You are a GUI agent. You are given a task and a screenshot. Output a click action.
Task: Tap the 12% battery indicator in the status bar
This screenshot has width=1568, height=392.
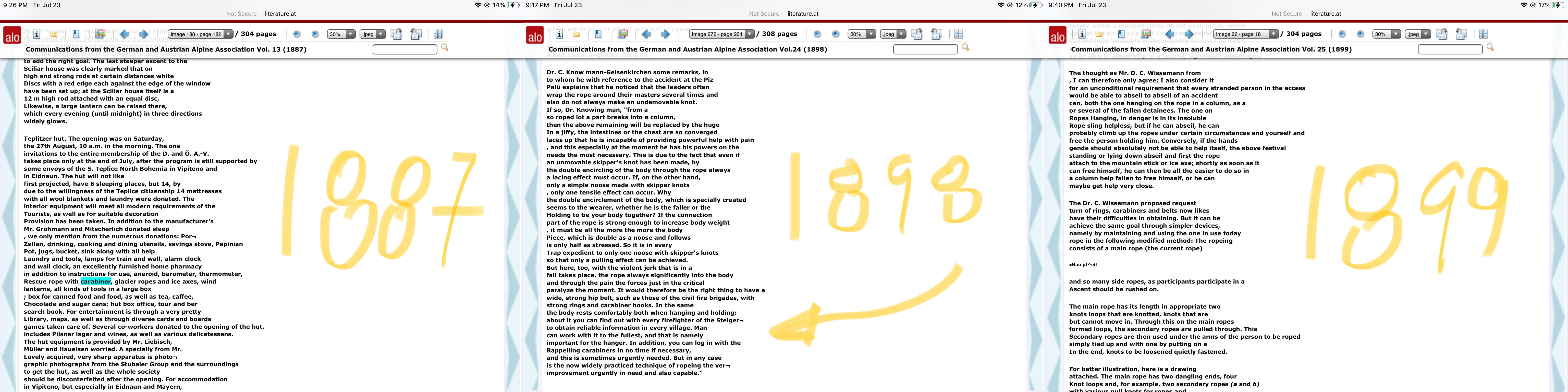(1029, 5)
